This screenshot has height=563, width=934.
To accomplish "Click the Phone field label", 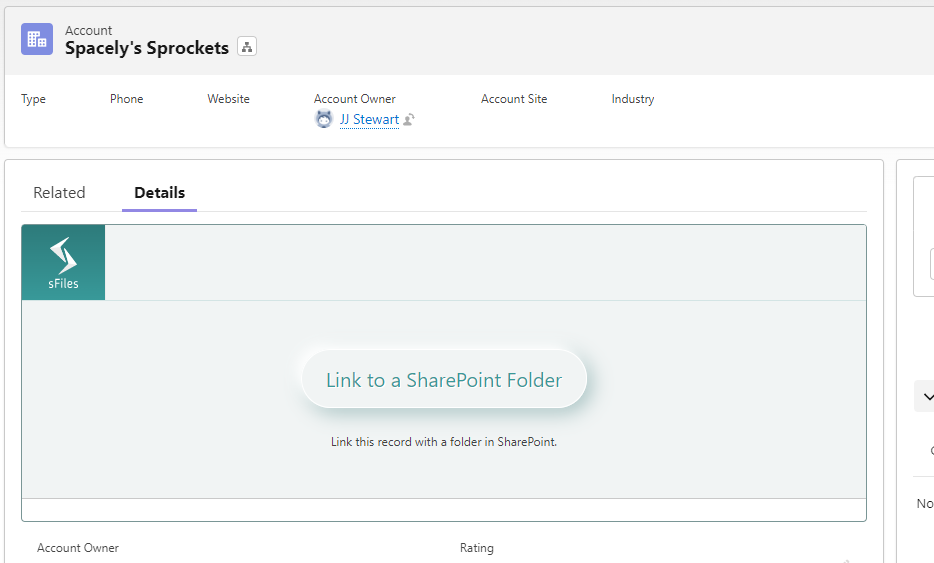I will (126, 99).
